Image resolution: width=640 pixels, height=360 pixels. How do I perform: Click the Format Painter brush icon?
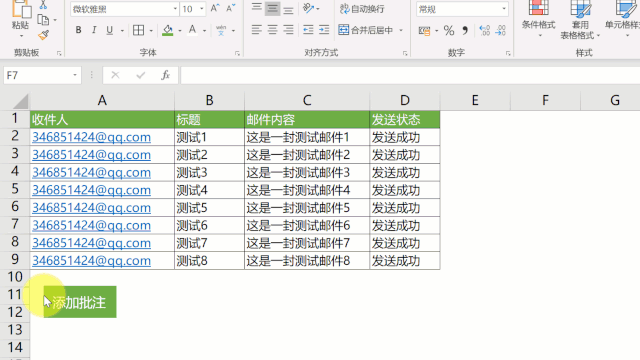point(43,35)
